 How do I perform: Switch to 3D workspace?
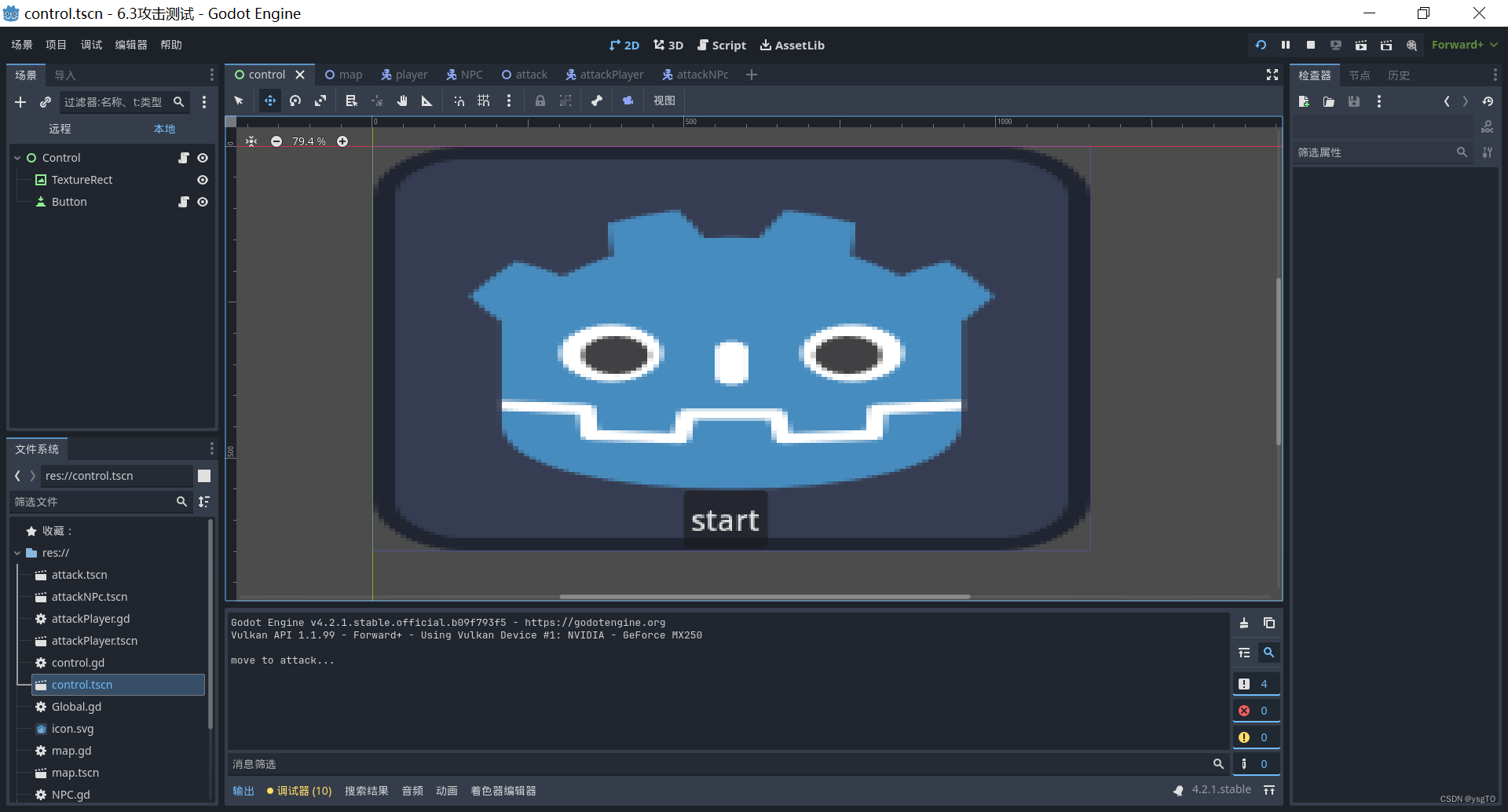point(668,46)
